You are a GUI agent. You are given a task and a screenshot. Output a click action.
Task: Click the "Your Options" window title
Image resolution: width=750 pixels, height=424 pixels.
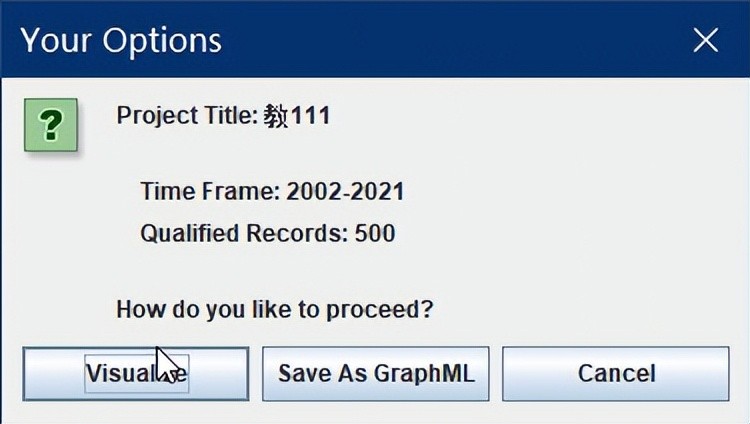coord(121,40)
